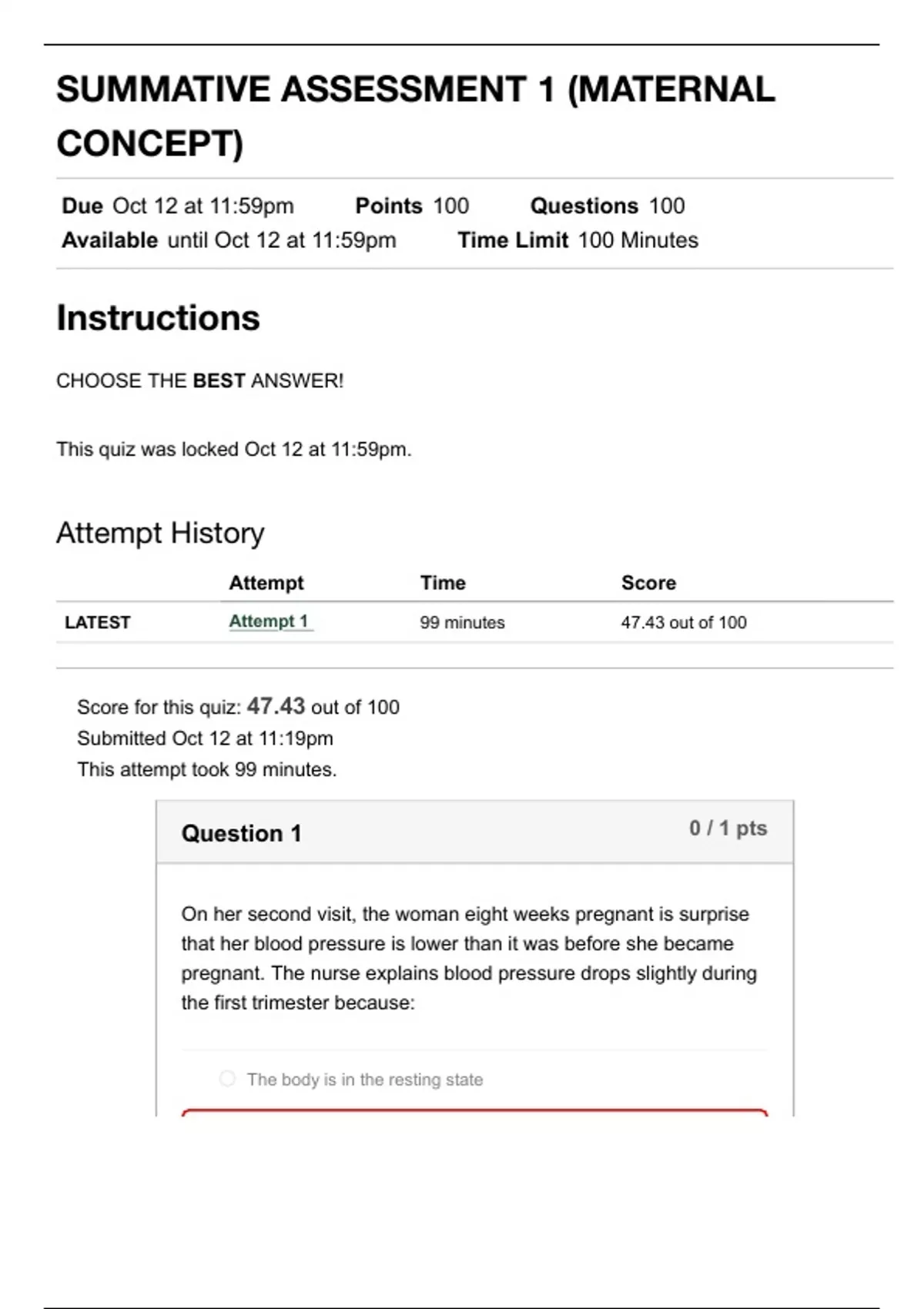Viewport: 924px width, 1309px height.
Task: Click the Attempt column header
Action: pos(266,583)
